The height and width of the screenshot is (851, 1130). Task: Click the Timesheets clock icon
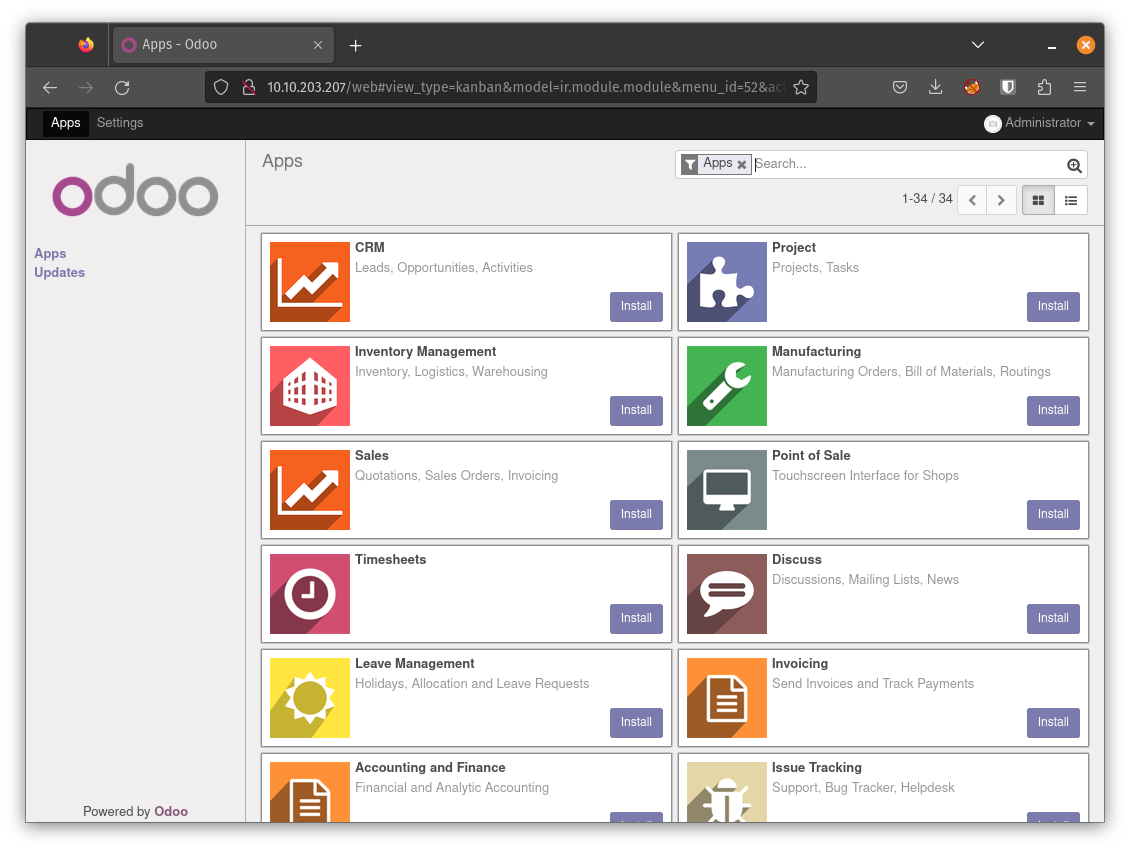(310, 594)
